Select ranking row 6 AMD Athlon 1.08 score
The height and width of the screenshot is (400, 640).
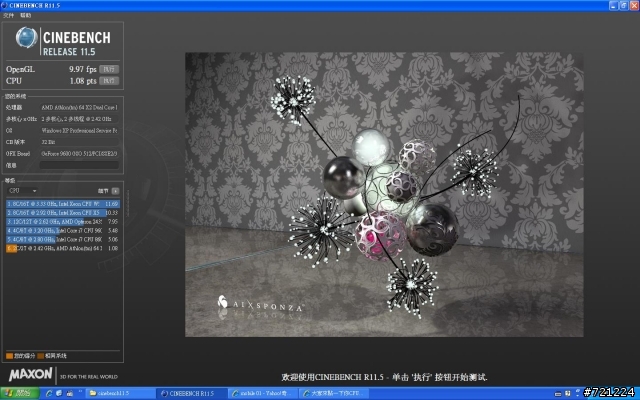tap(62, 248)
